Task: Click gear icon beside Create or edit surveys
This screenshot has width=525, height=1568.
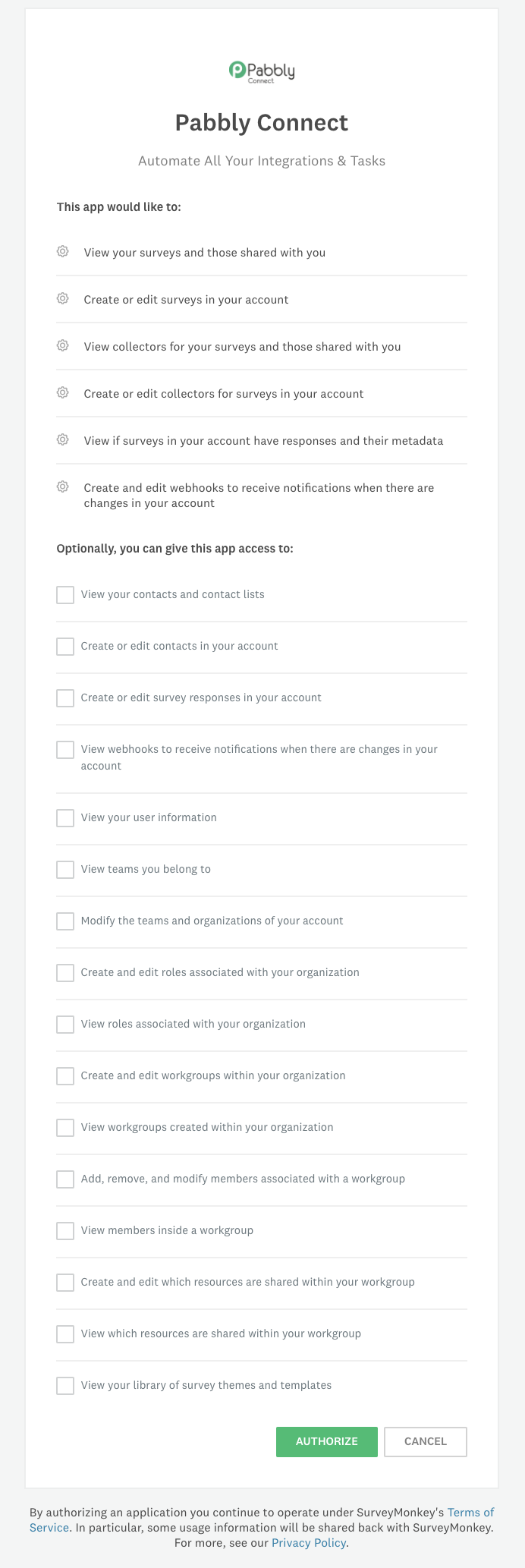Action: click(63, 298)
